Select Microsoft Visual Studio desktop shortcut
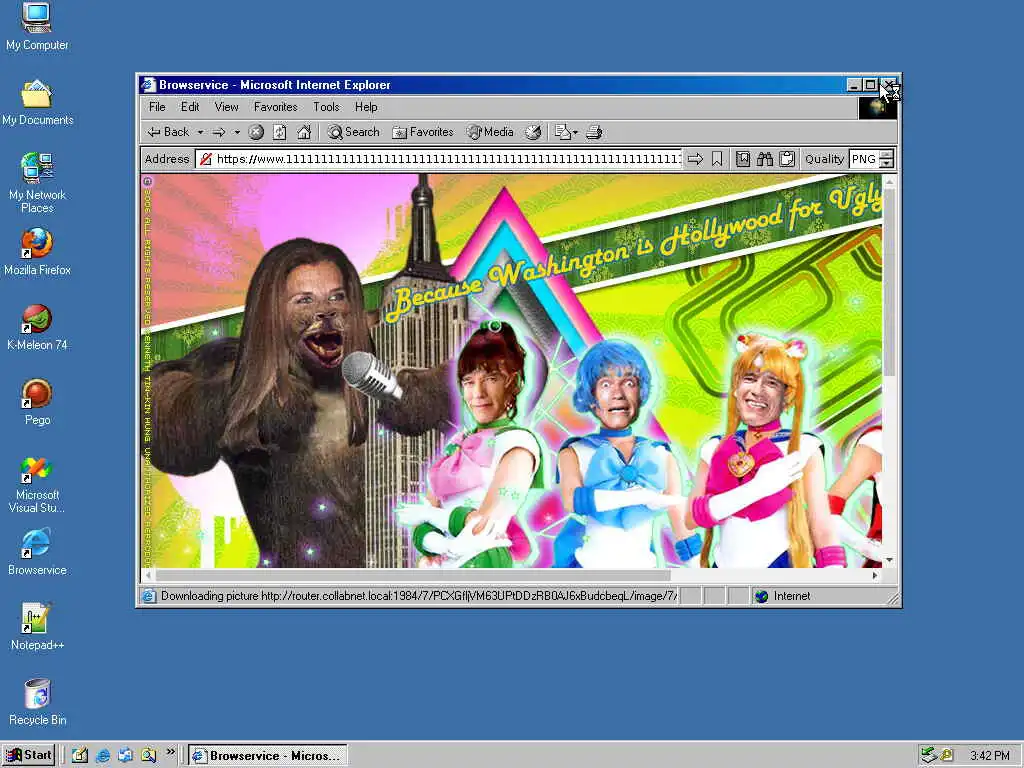The width and height of the screenshot is (1024, 768). 37,485
